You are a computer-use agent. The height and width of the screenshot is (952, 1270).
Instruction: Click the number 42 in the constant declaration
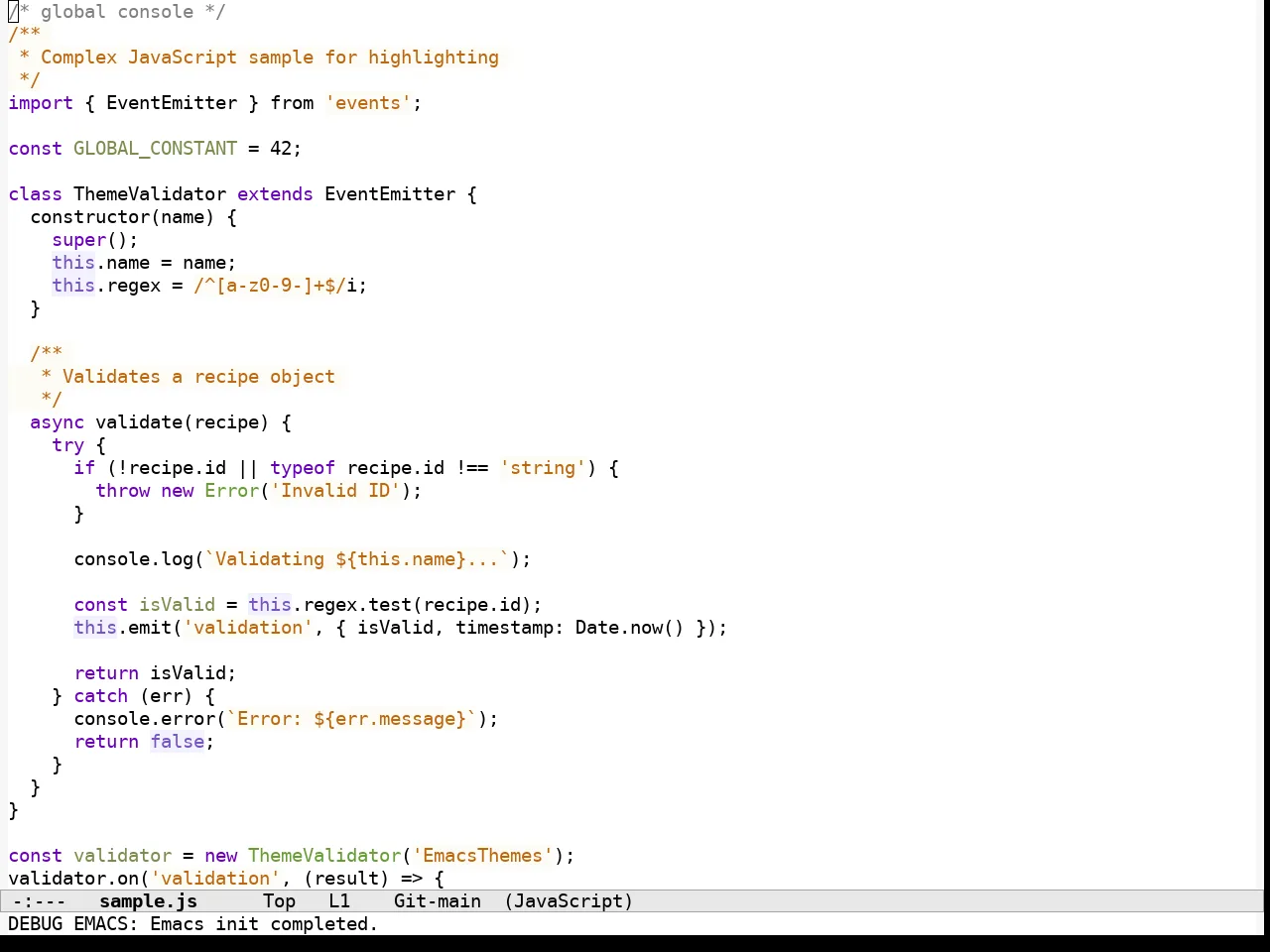click(281, 149)
